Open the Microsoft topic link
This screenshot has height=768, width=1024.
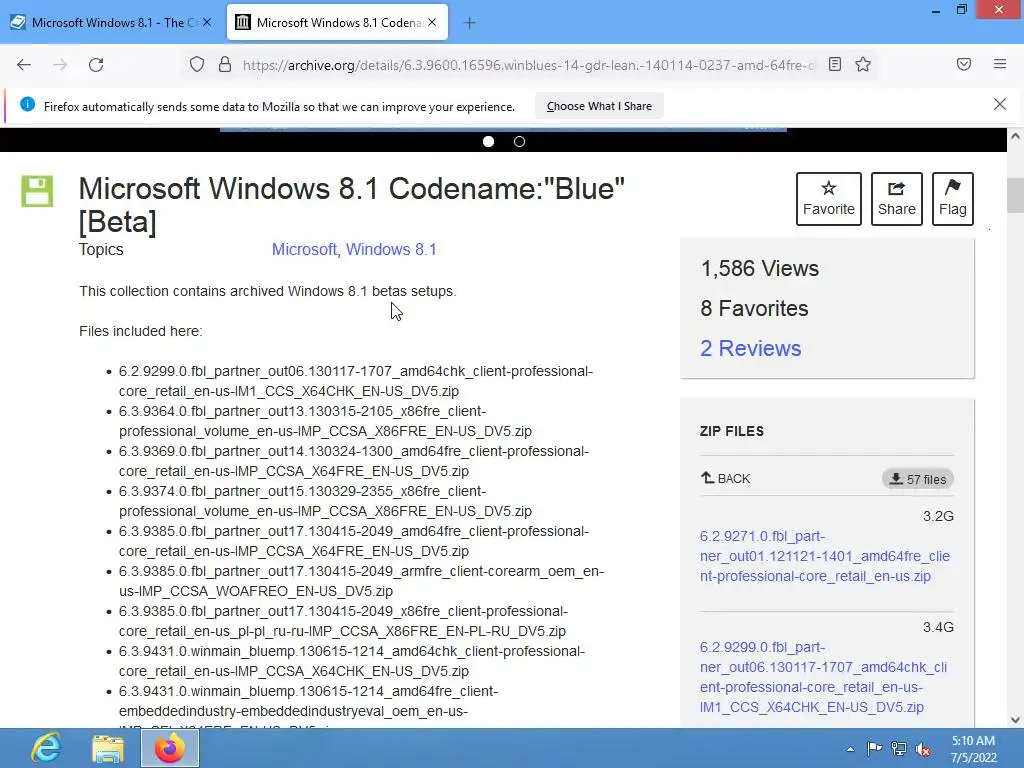pos(304,249)
